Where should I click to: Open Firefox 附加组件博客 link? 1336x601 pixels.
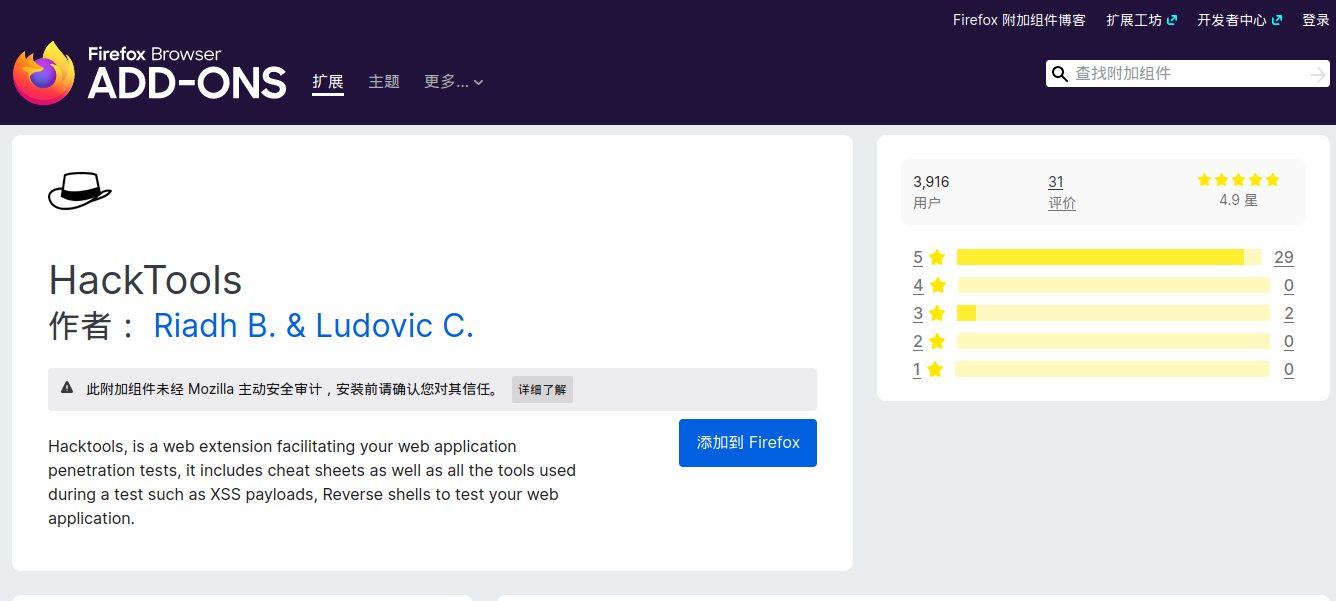1019,20
